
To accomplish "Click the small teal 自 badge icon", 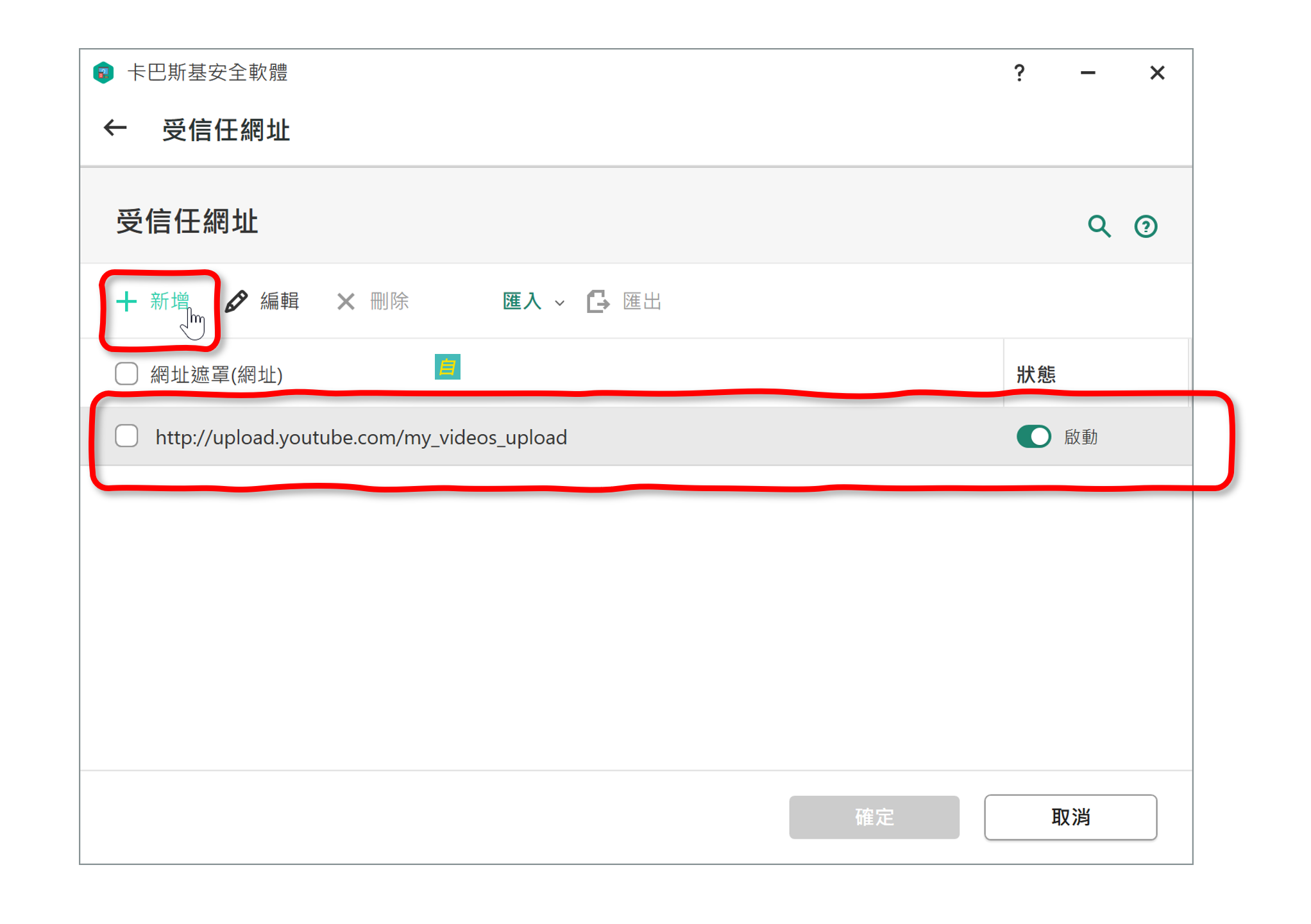I will 447,367.
